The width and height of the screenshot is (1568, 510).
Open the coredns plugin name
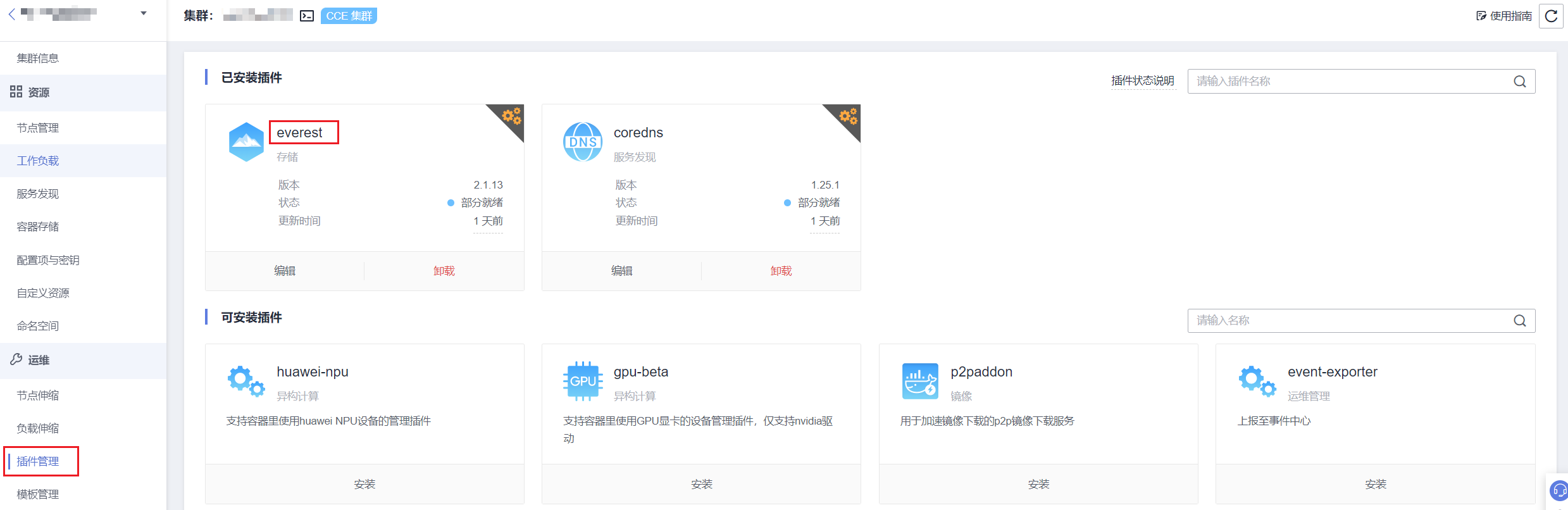tap(638, 132)
